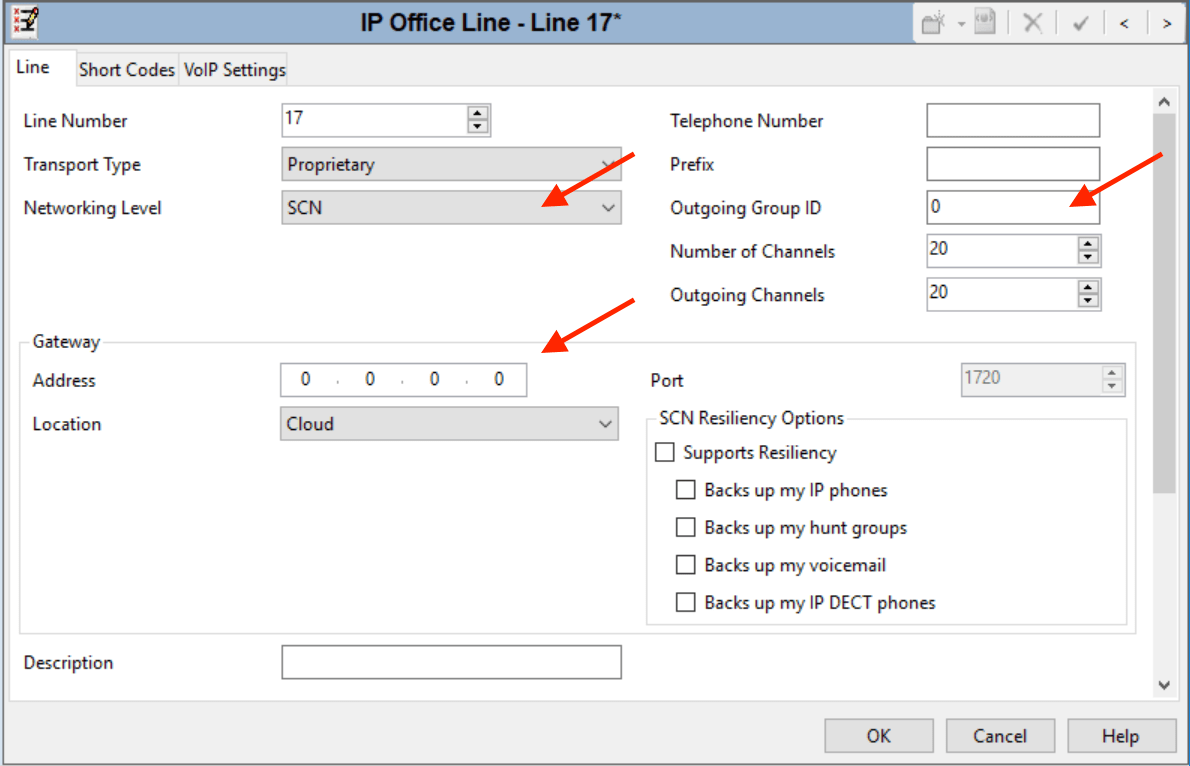Enable Supports Resiliency checkbox
1190x766 pixels.
tap(665, 452)
